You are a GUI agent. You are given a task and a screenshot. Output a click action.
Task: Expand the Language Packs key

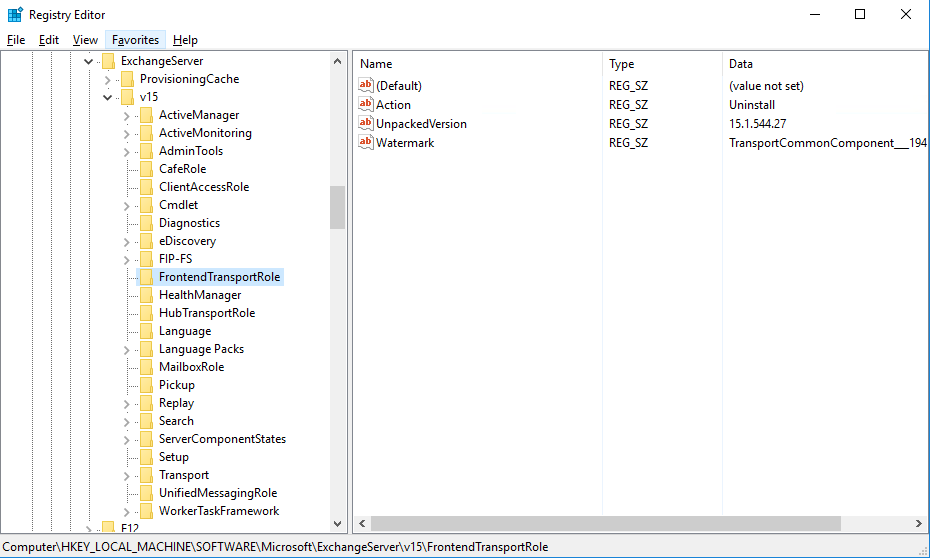point(126,349)
